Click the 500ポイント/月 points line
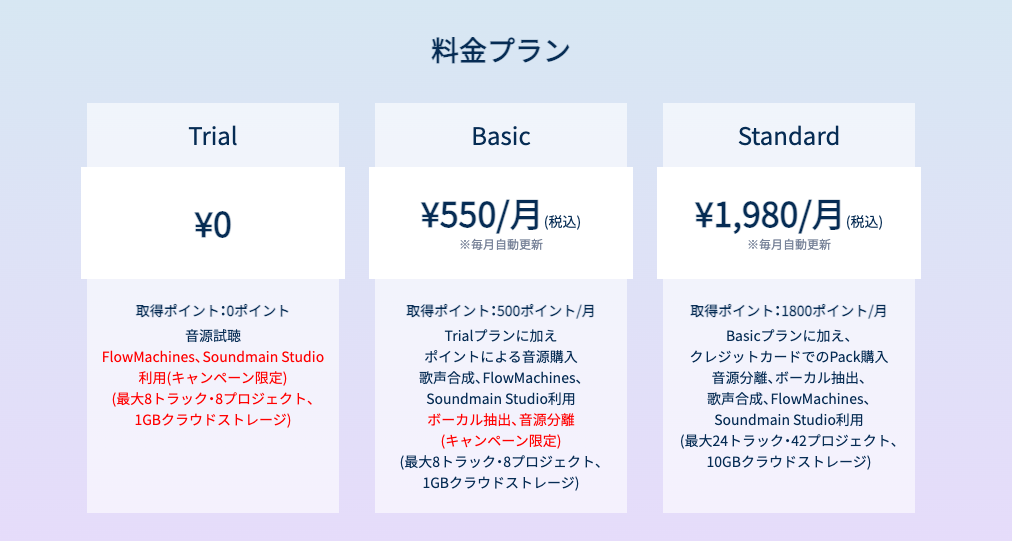Image resolution: width=1012 pixels, height=541 pixels. (x=501, y=311)
